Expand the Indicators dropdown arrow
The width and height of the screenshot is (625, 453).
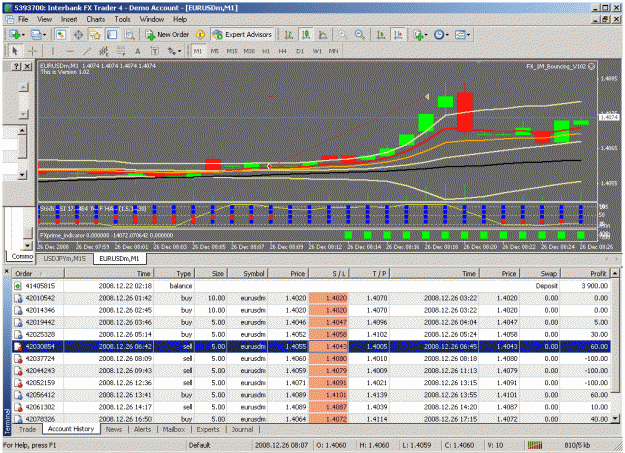426,35
